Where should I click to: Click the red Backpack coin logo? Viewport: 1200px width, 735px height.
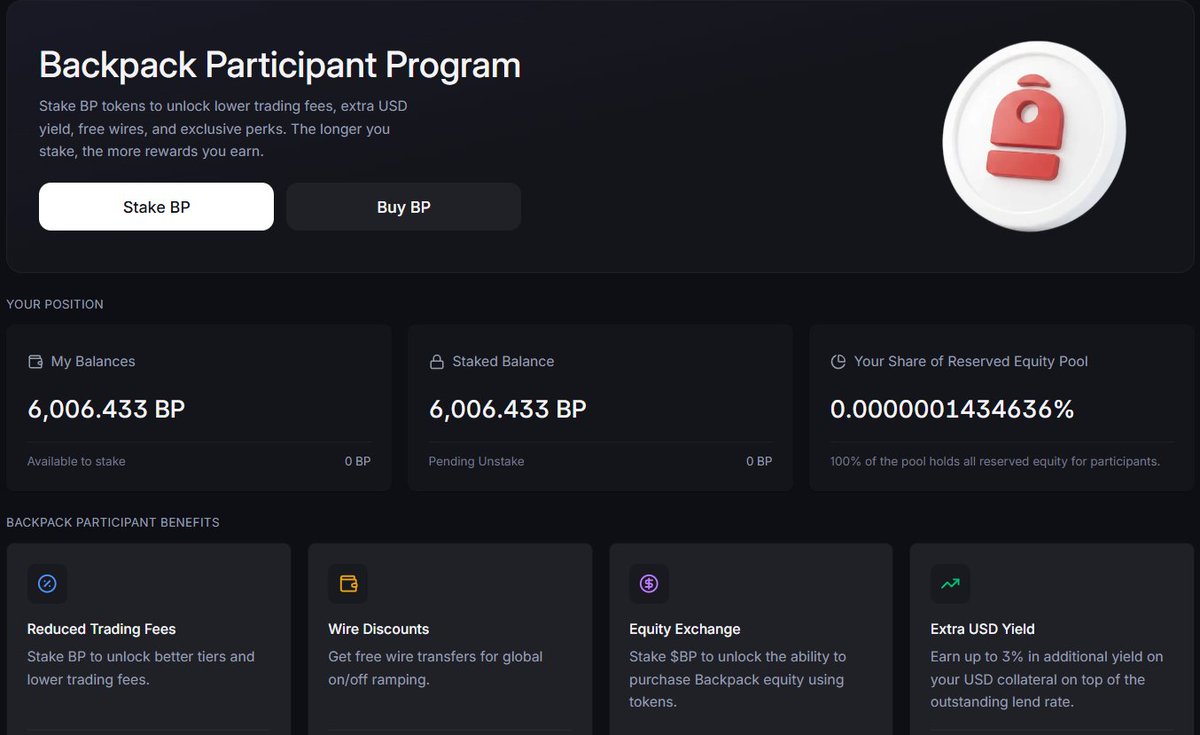1034,136
